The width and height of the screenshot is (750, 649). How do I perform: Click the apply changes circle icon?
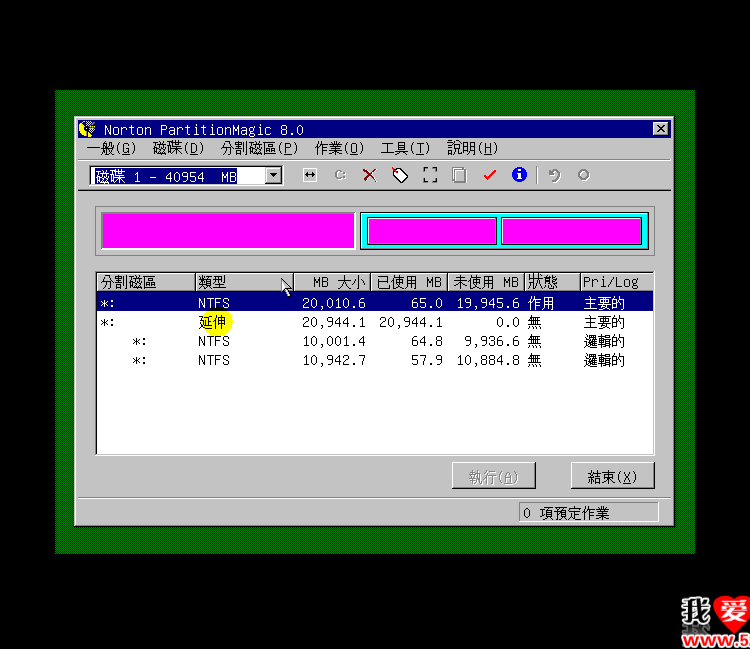584,175
